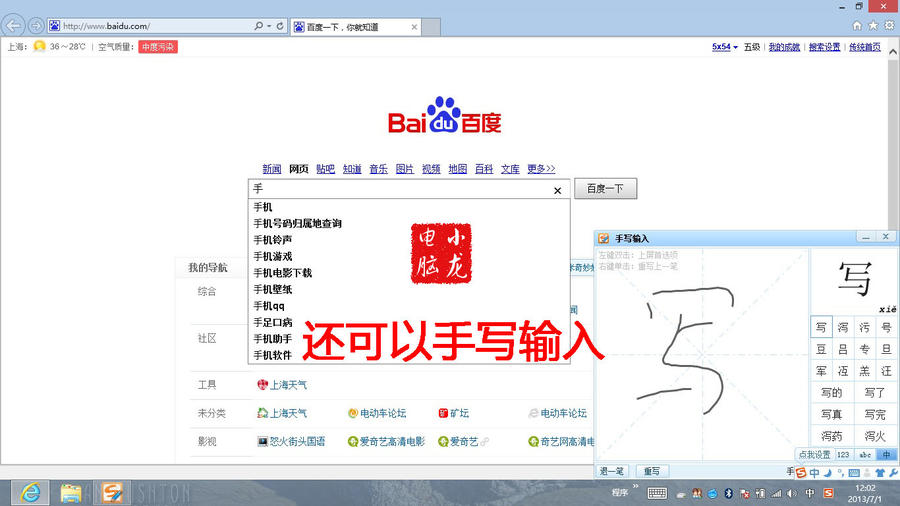Click the 中度污染 air quality badge
Image resolution: width=900 pixels, height=506 pixels.
(158, 47)
